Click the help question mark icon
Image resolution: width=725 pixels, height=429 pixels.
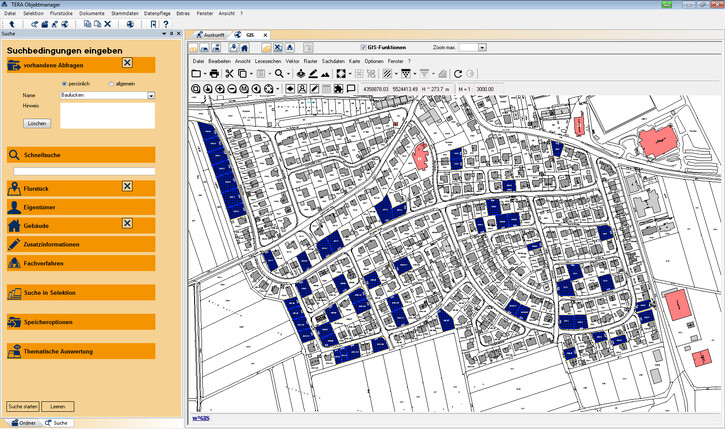click(165, 23)
